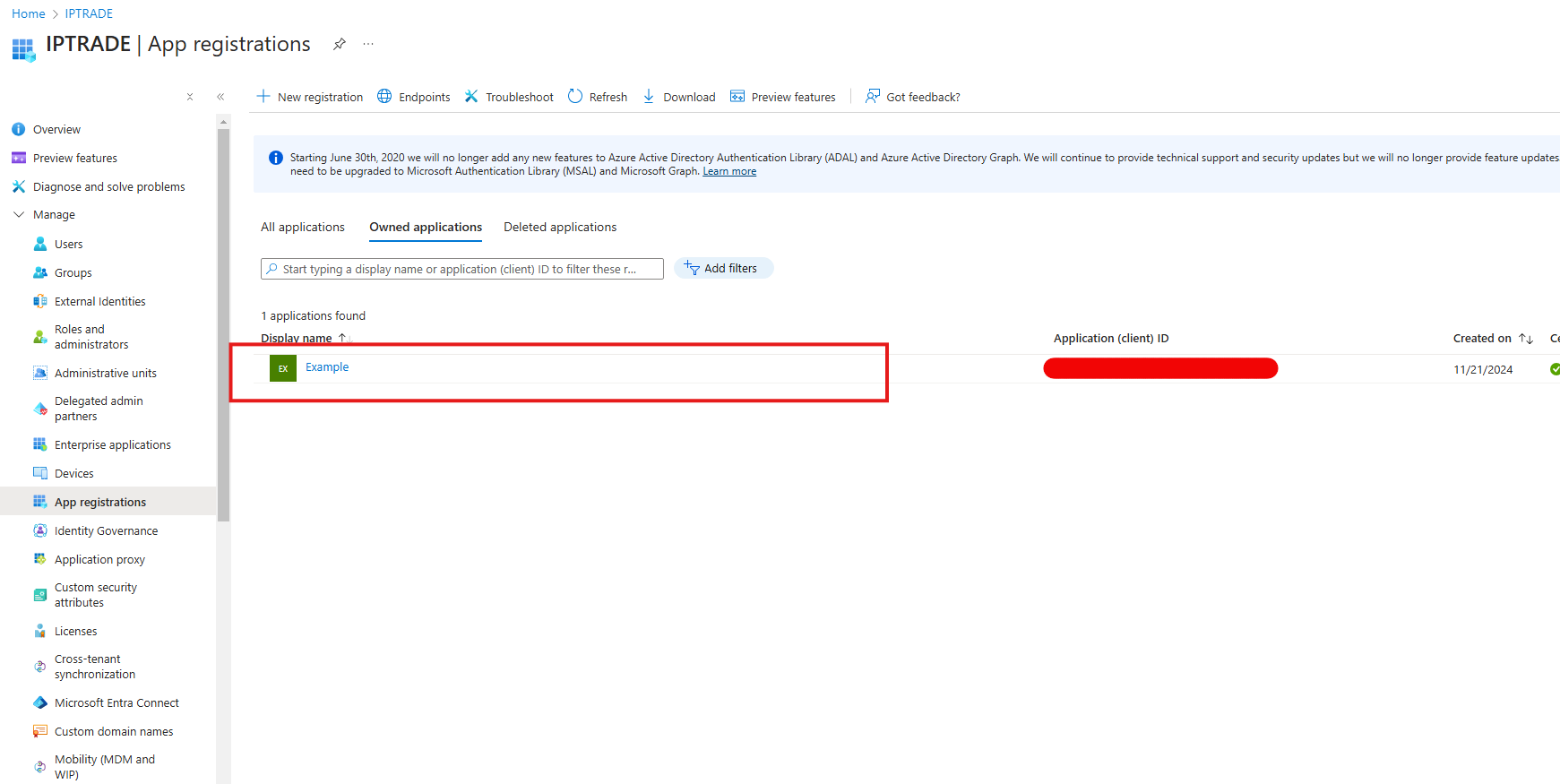Click the Home breadcrumb link
Viewport: 1560px width, 784px height.
(29, 13)
